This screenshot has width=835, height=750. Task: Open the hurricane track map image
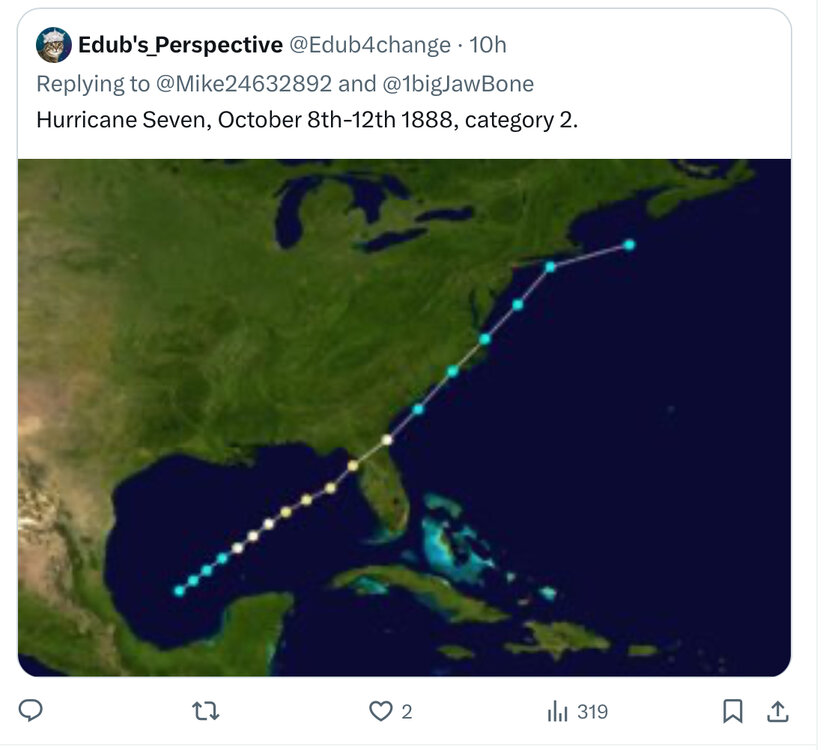coord(404,418)
